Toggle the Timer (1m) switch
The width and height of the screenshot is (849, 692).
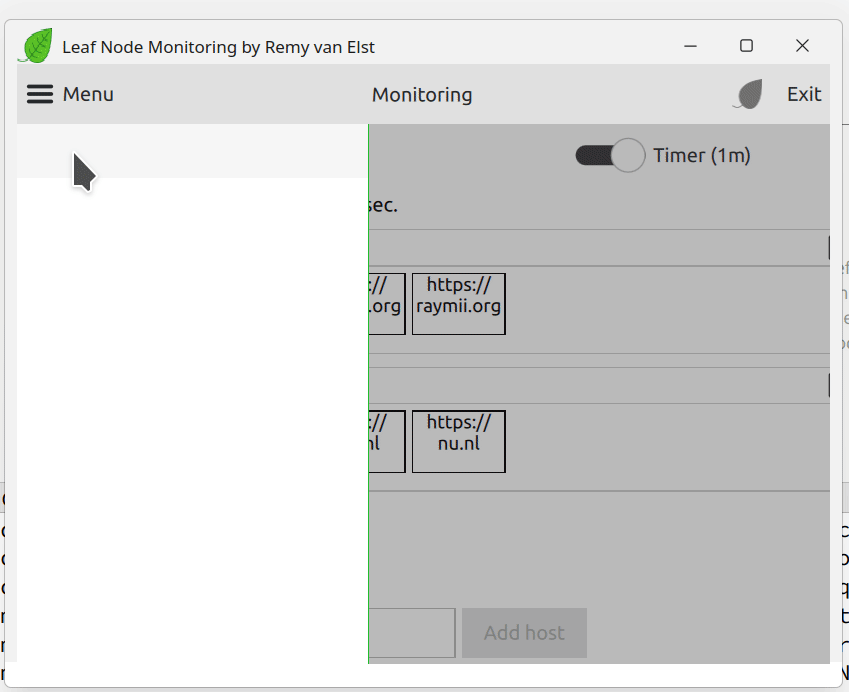(x=610, y=155)
